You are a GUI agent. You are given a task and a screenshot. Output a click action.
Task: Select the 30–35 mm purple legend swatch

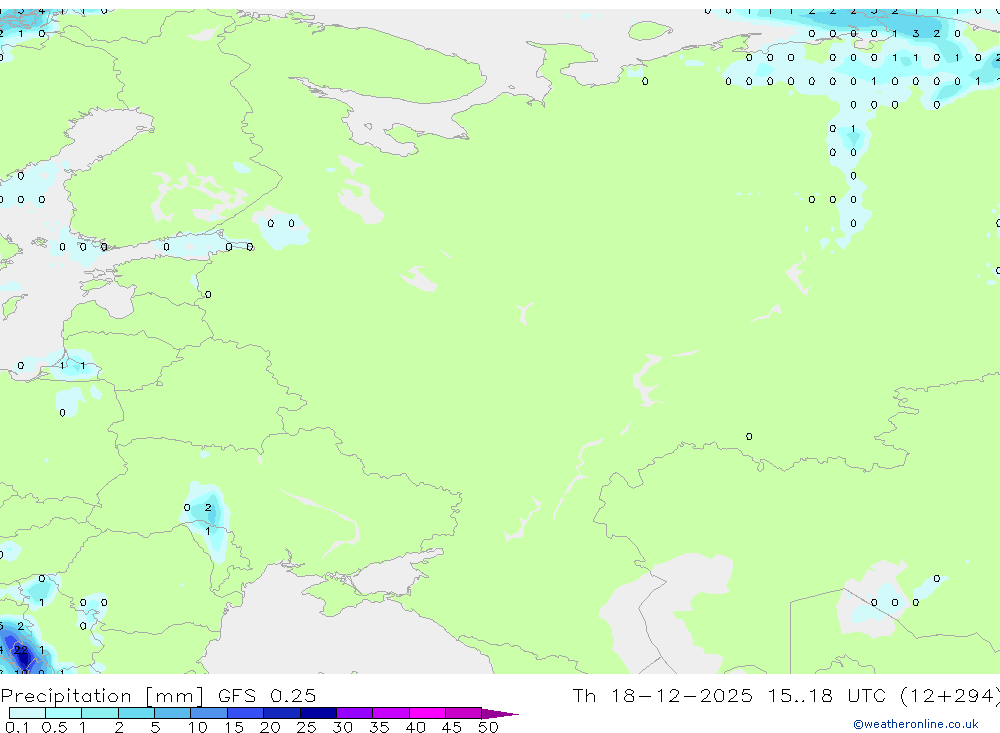pos(354,713)
